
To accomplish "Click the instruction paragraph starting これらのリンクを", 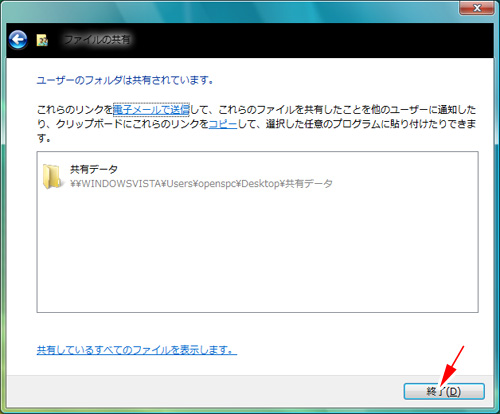I will click(x=256, y=124).
